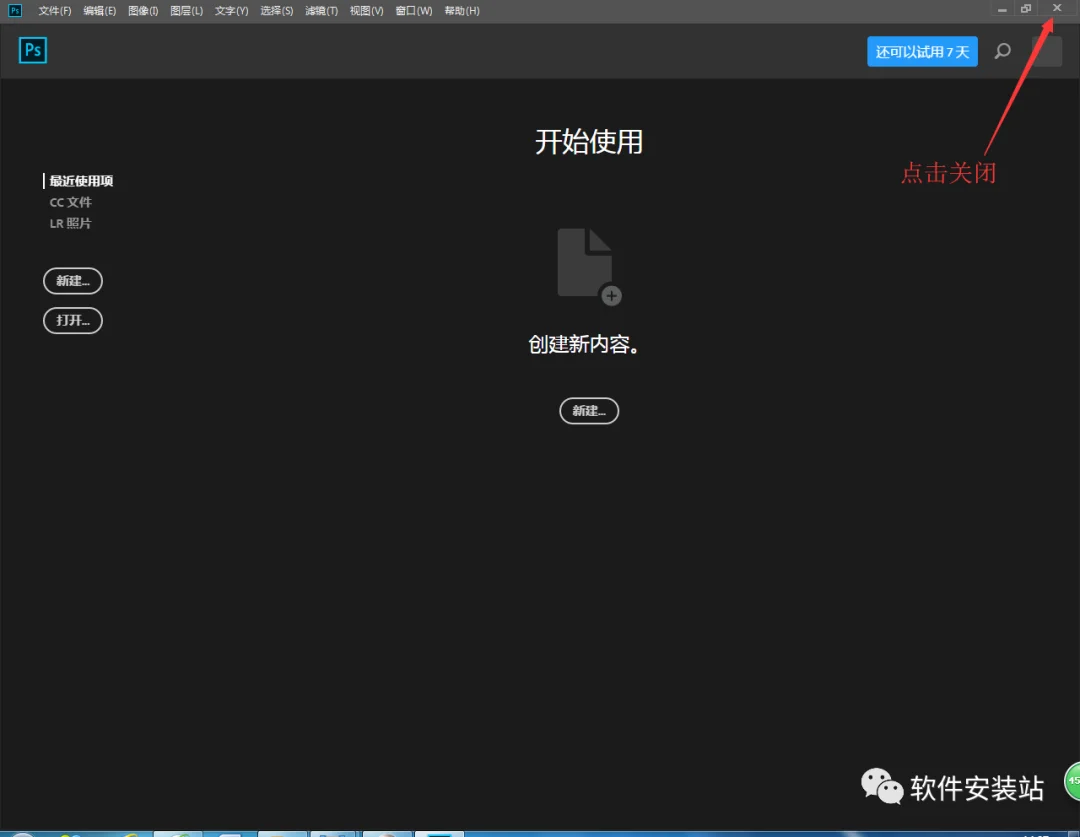1080x837 pixels.
Task: Select 最近使用项 in the sidebar
Action: tap(81, 181)
